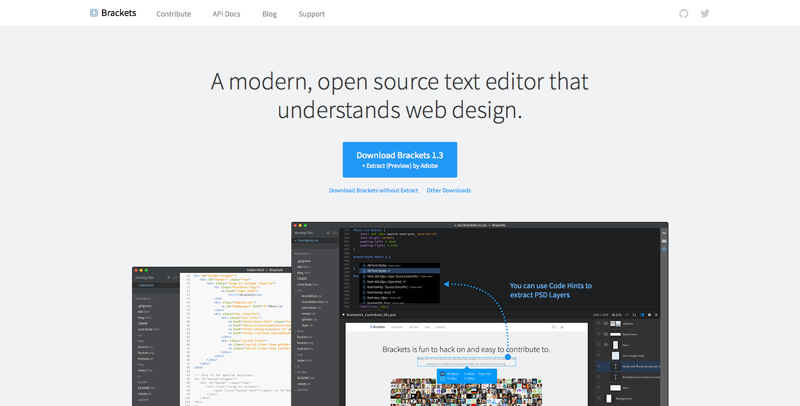This screenshot has width=800, height=406.
Task: Hide the hero image mask layer
Action: click(599, 356)
